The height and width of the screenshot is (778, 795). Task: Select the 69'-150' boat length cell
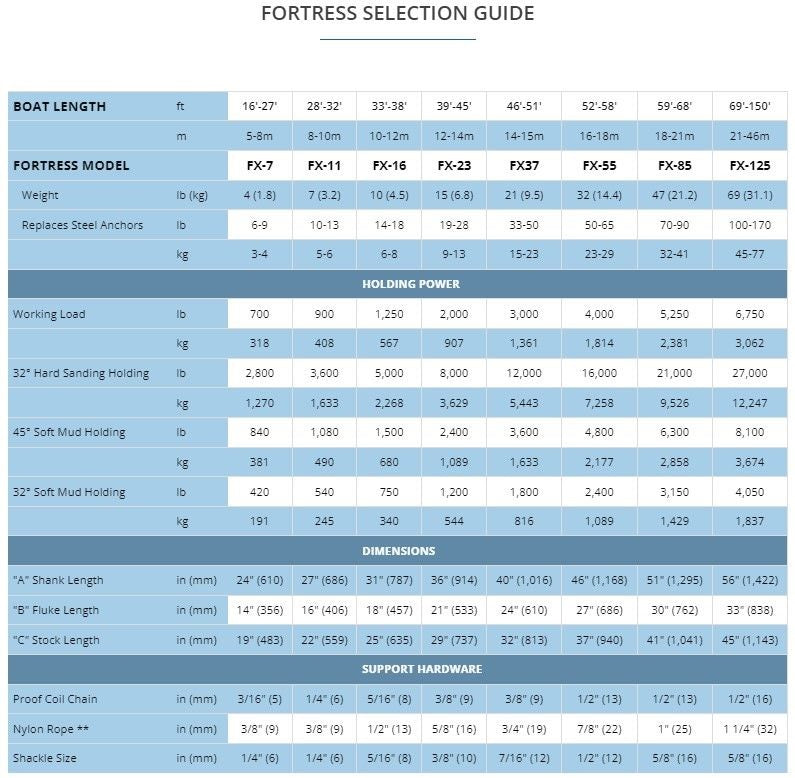point(750,107)
